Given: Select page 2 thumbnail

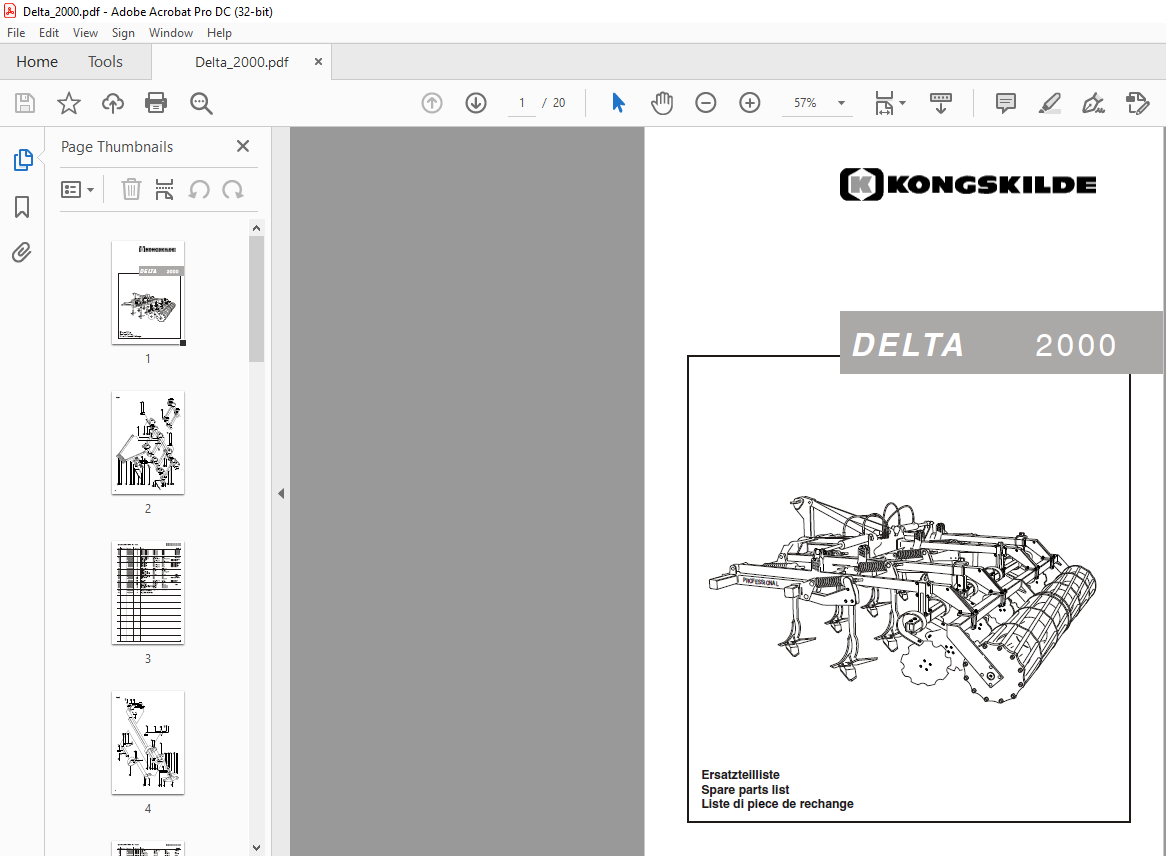Looking at the screenshot, I should 148,443.
